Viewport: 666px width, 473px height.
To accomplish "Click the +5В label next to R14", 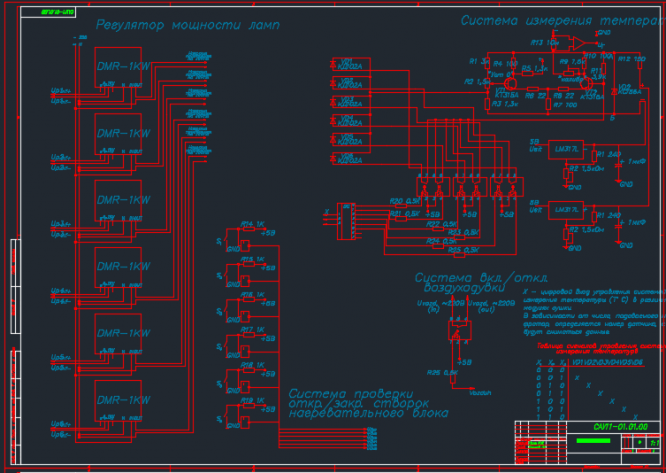I will pyautogui.click(x=268, y=233).
